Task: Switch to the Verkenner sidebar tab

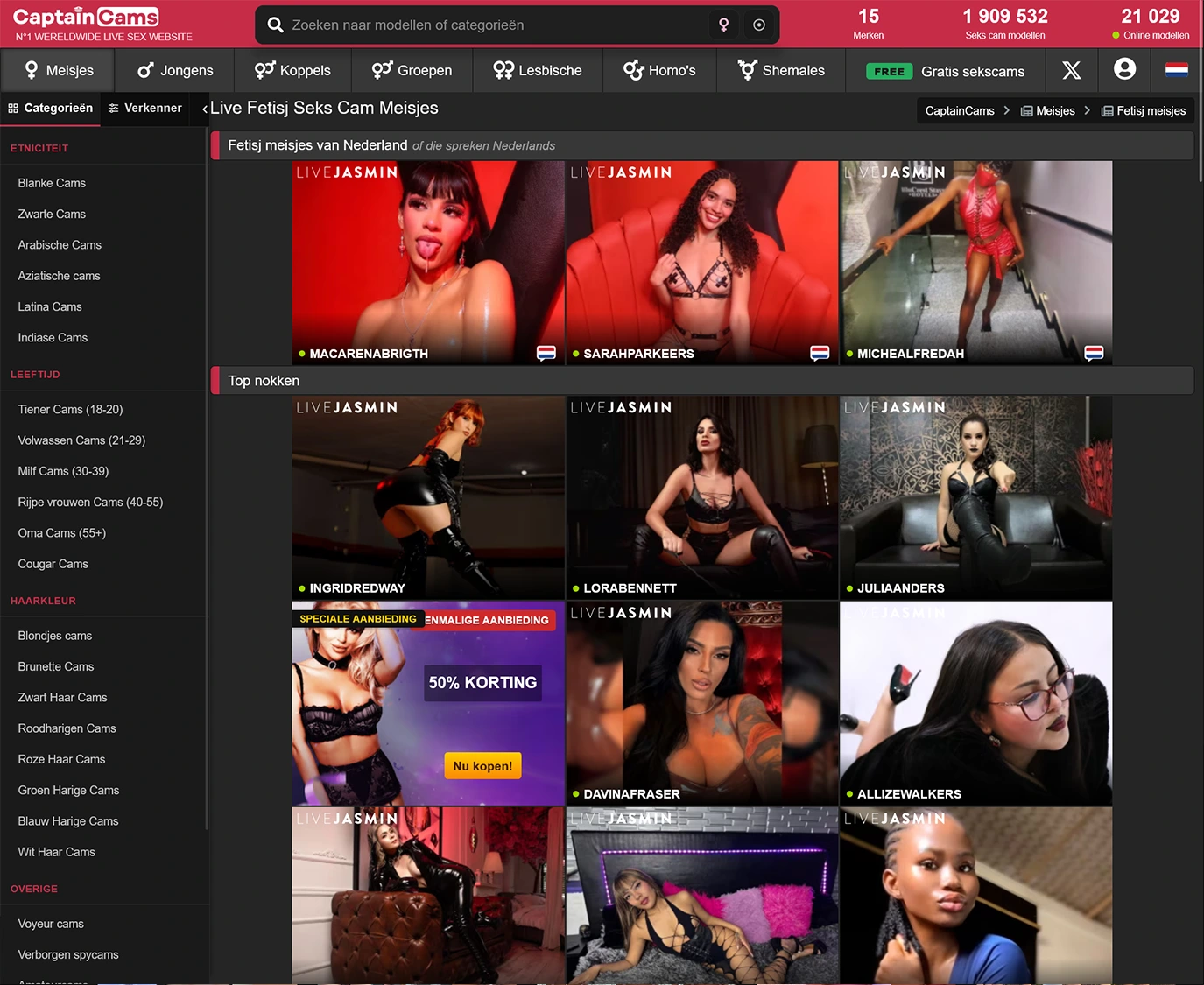Action: 145,109
